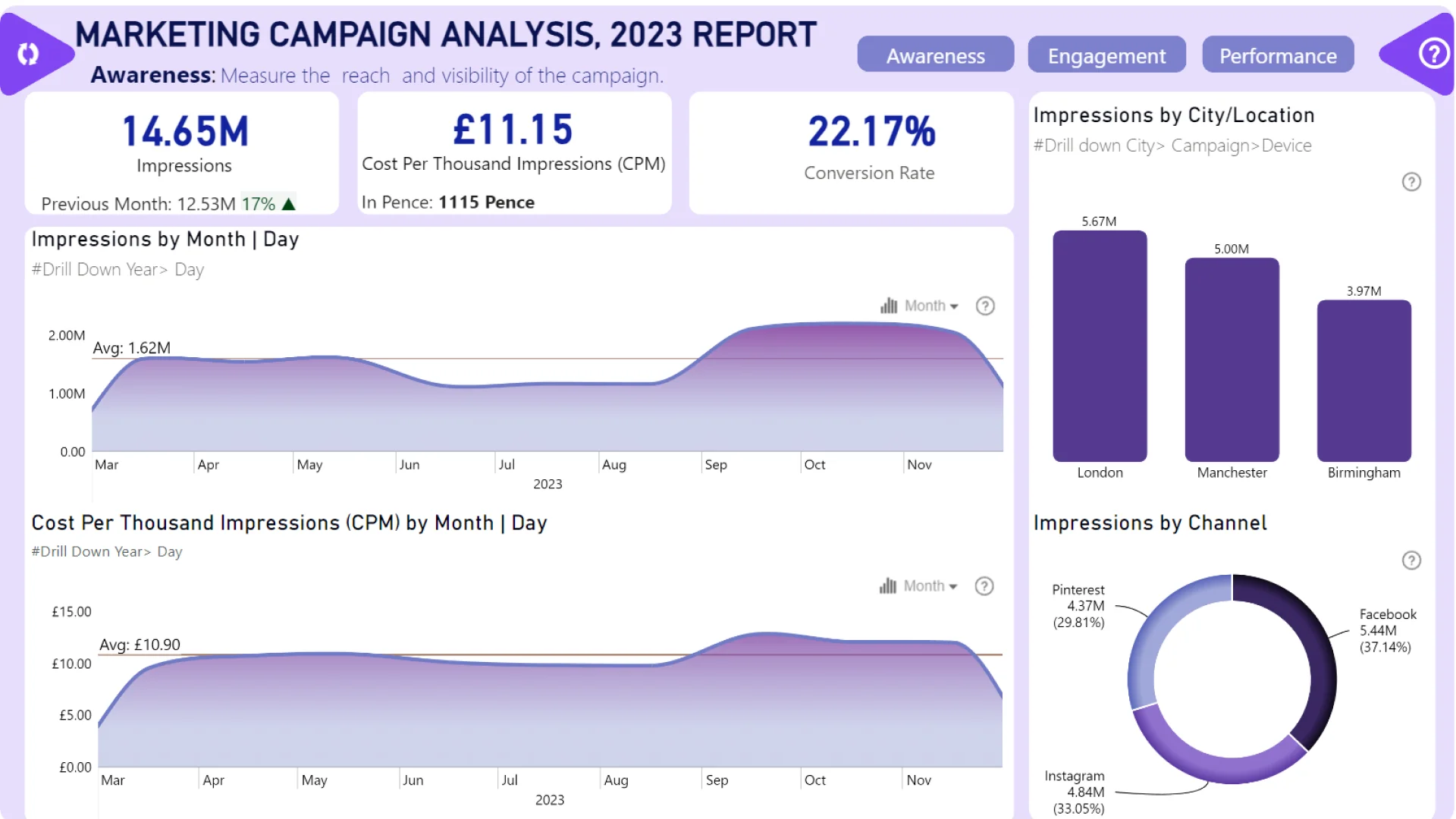
Task: Open help for Impressions by City/Location chart
Action: pyautogui.click(x=1411, y=182)
